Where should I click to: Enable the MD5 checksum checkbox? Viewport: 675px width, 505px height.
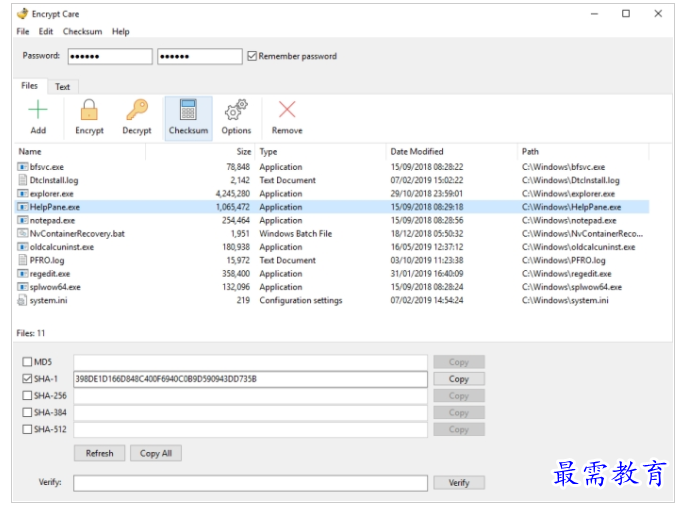point(27,362)
